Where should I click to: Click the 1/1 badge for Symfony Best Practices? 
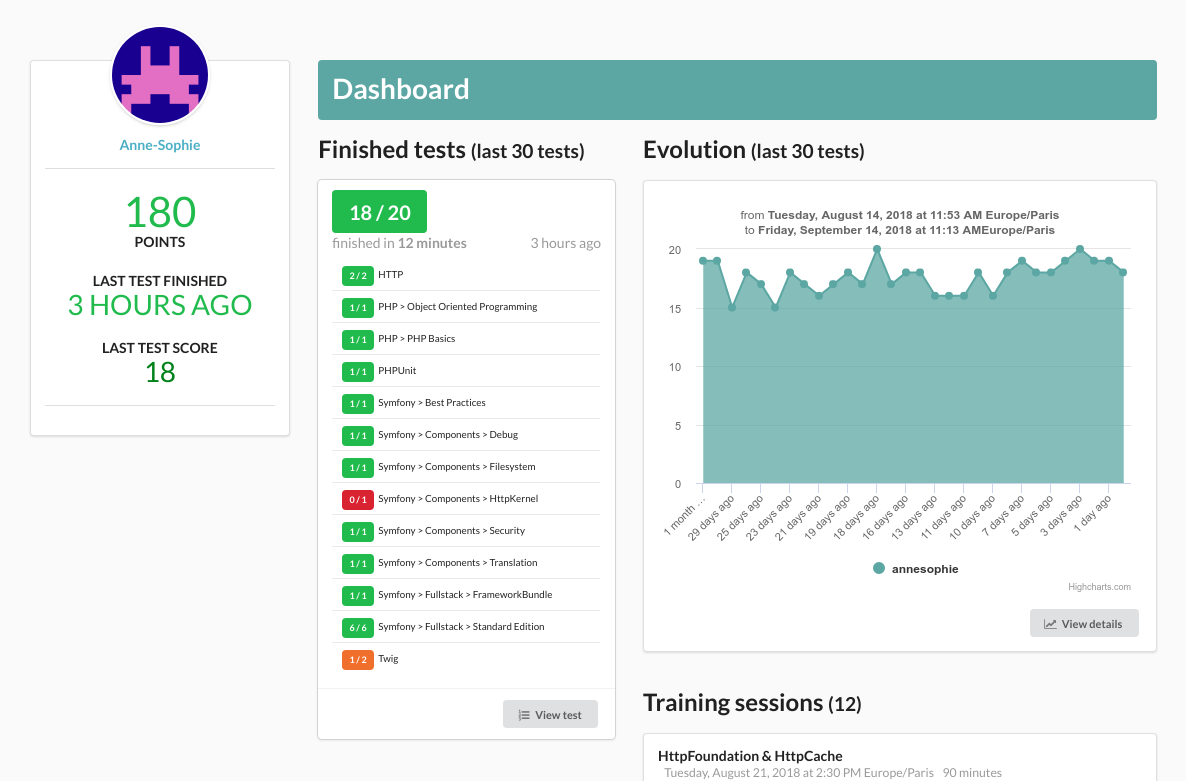[357, 403]
